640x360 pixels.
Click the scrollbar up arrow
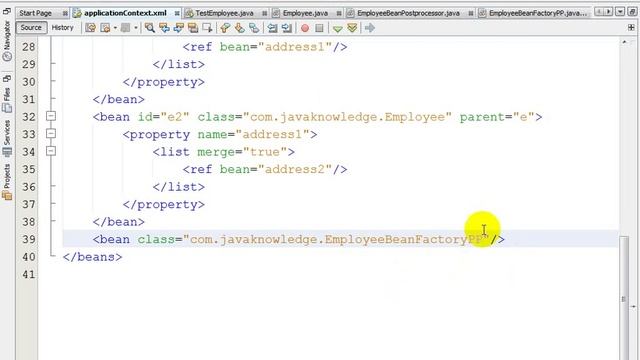(x=624, y=42)
